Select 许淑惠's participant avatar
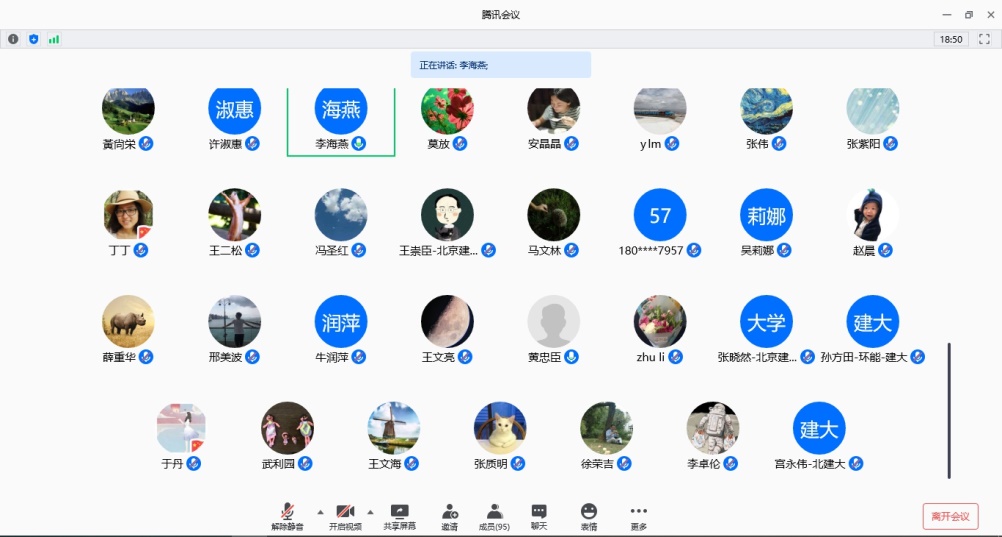The image size is (1002, 537). (x=234, y=109)
